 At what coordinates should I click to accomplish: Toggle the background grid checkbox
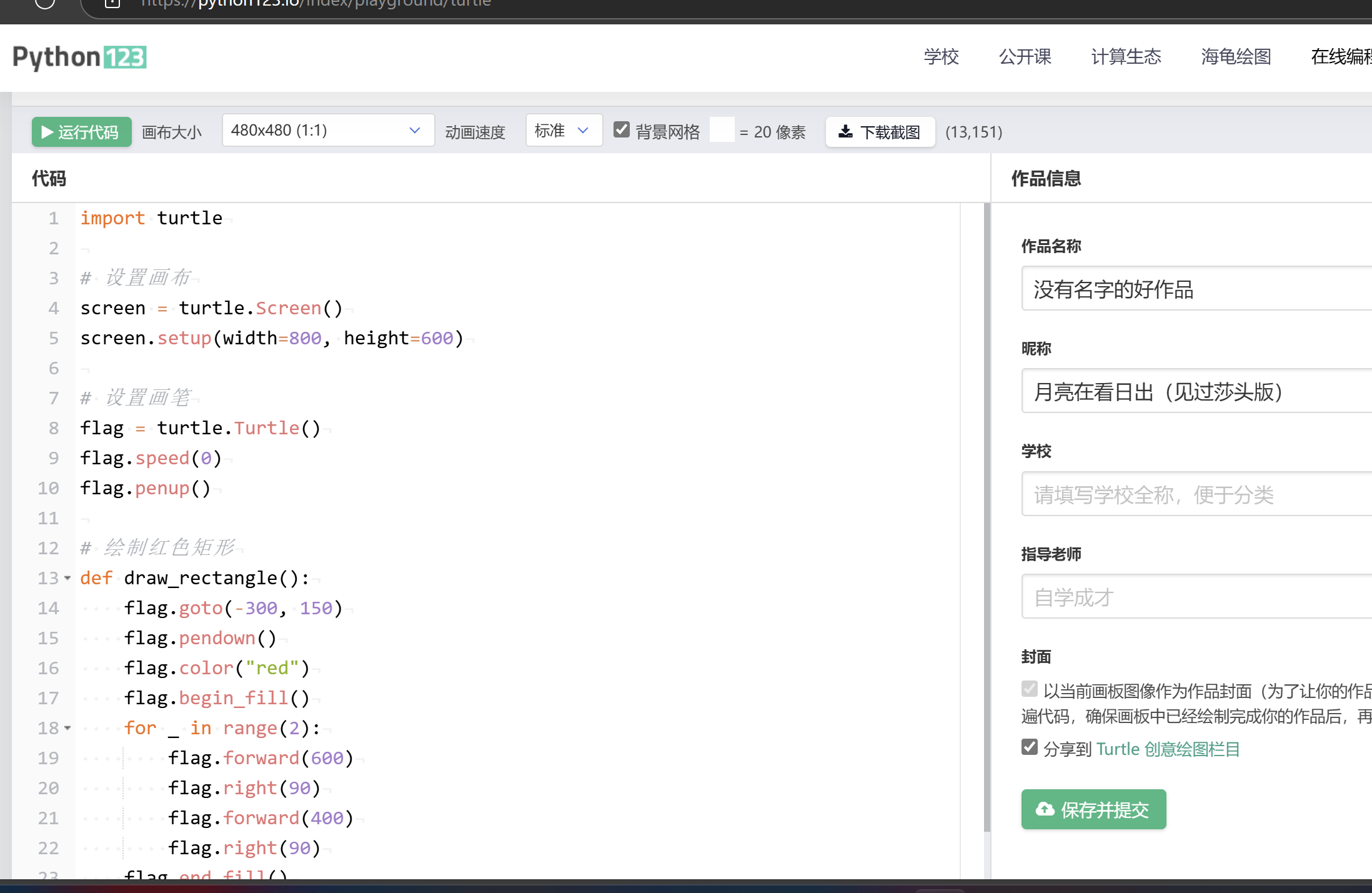[622, 130]
